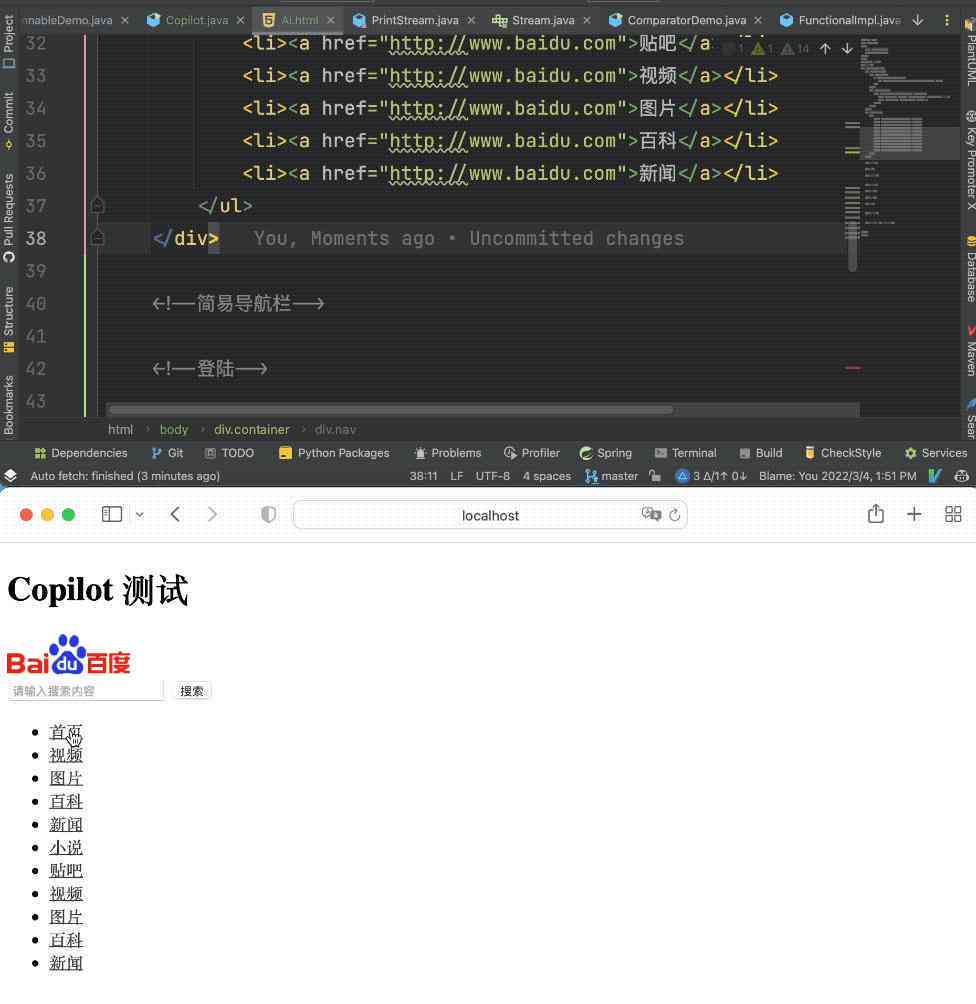Select div.container in the breadcrumb bar

[252, 430]
